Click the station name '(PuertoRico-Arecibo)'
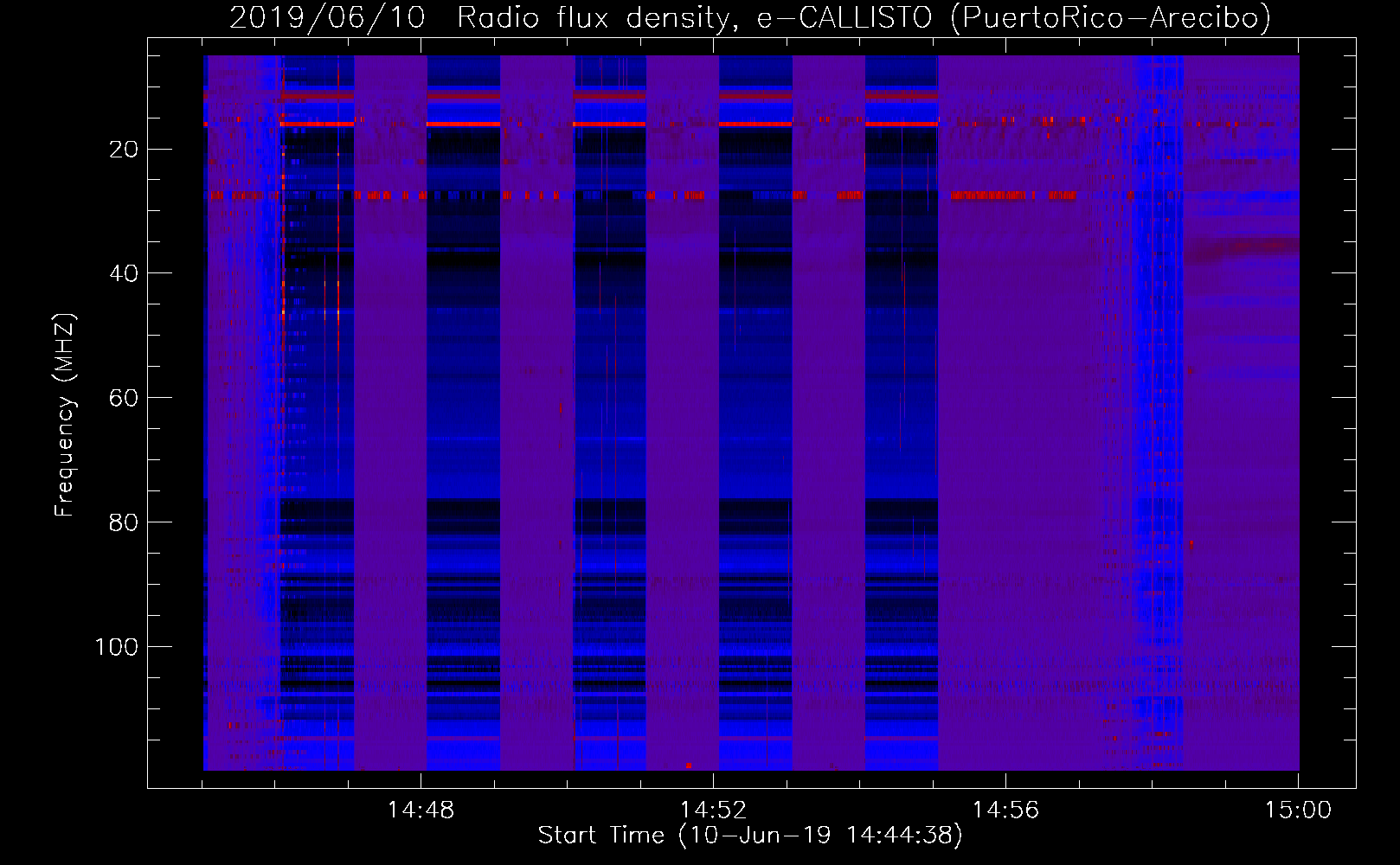 [1110, 17]
